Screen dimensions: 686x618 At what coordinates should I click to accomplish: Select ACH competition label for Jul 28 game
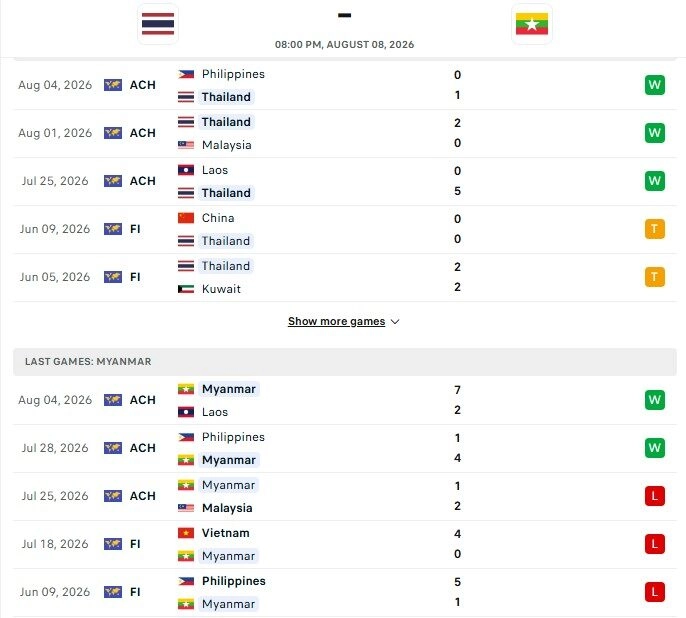point(143,448)
